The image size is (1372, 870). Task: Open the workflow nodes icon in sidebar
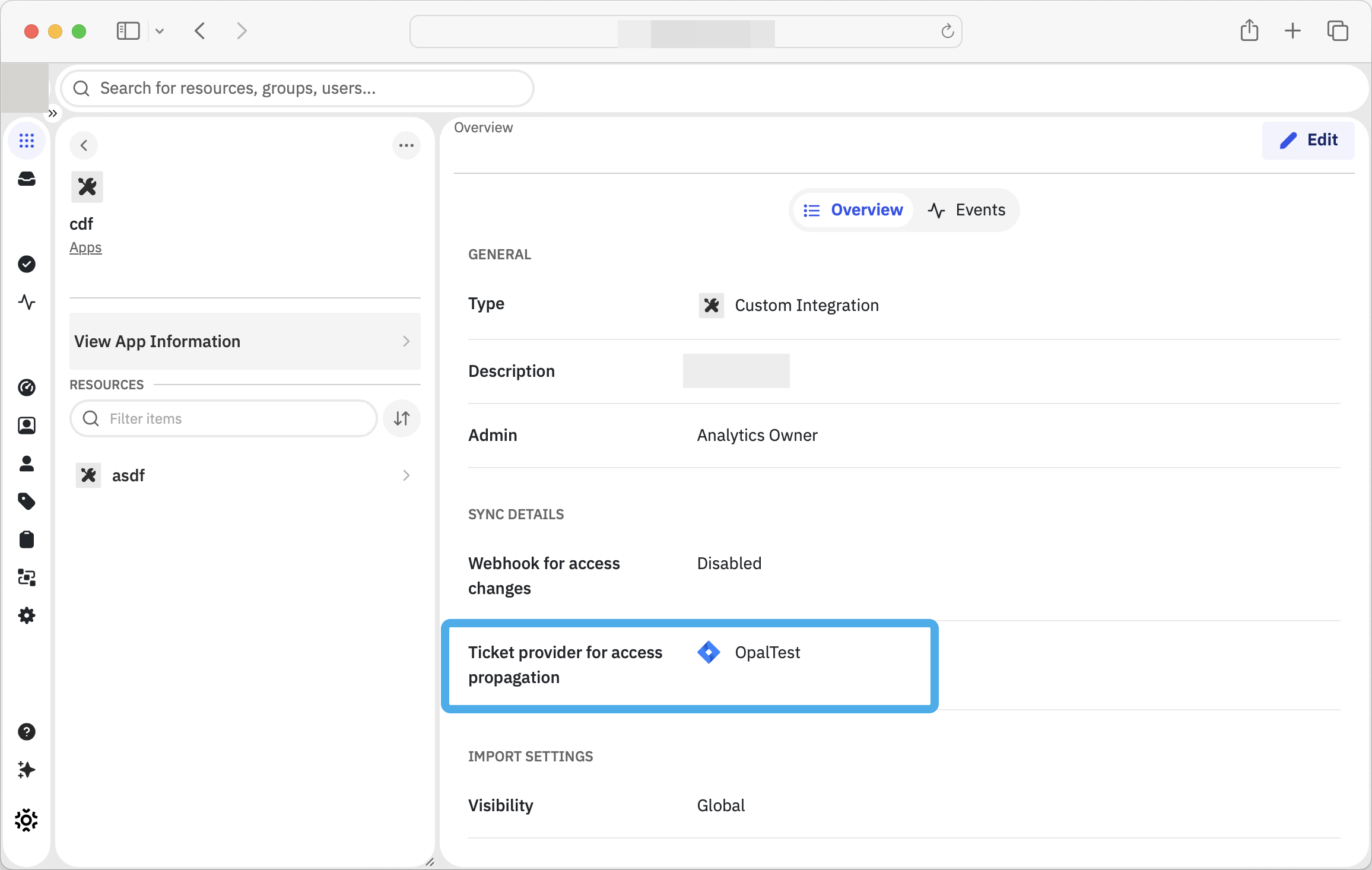[27, 577]
